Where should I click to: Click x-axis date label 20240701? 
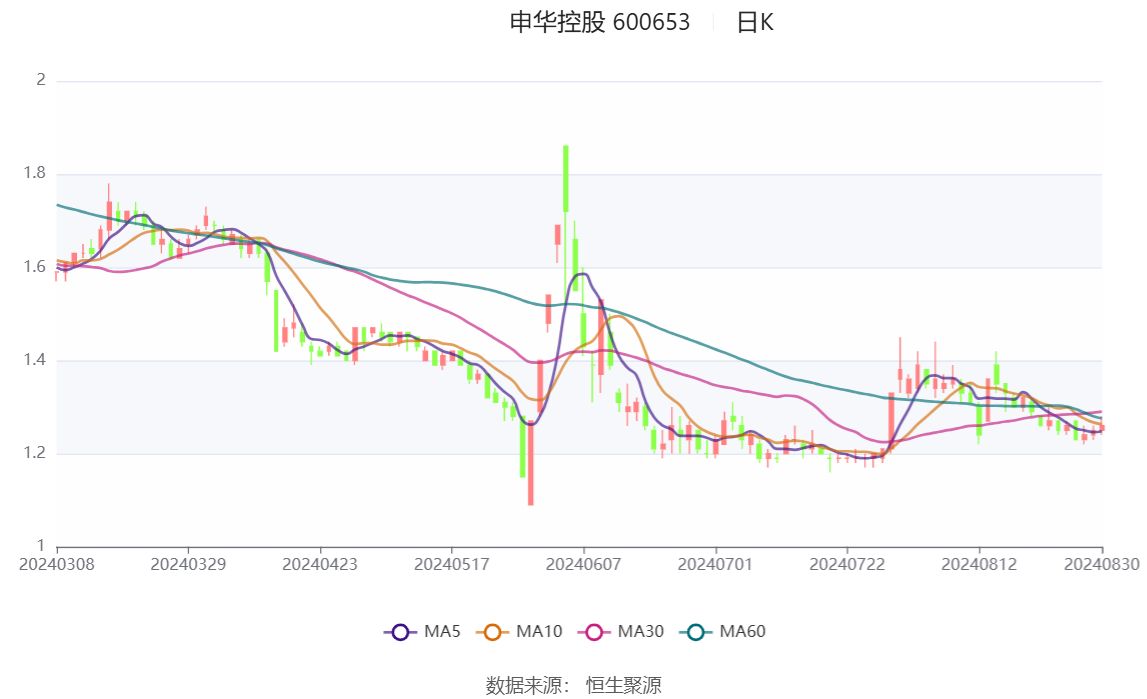pos(715,564)
